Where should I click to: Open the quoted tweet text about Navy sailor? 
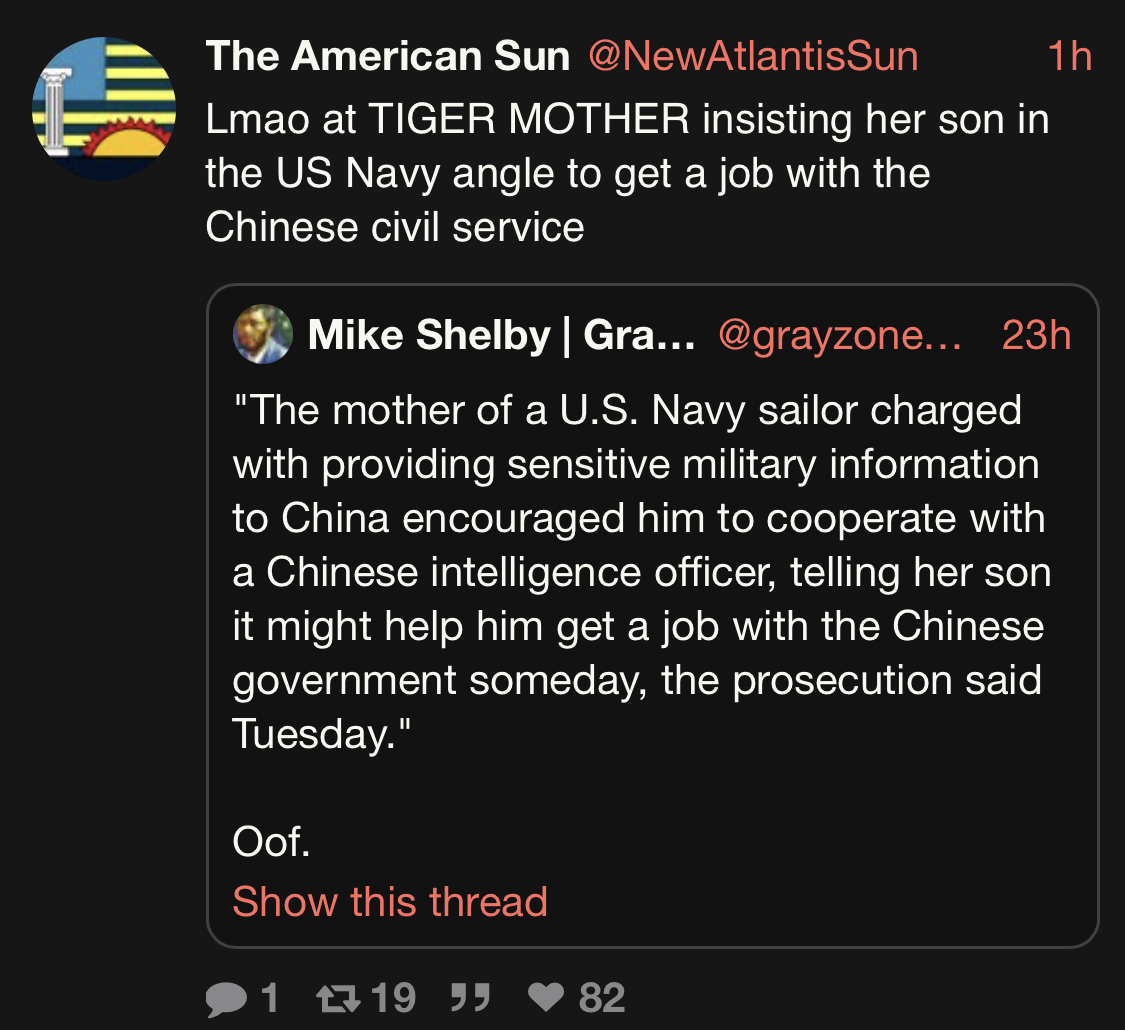click(x=640, y=572)
